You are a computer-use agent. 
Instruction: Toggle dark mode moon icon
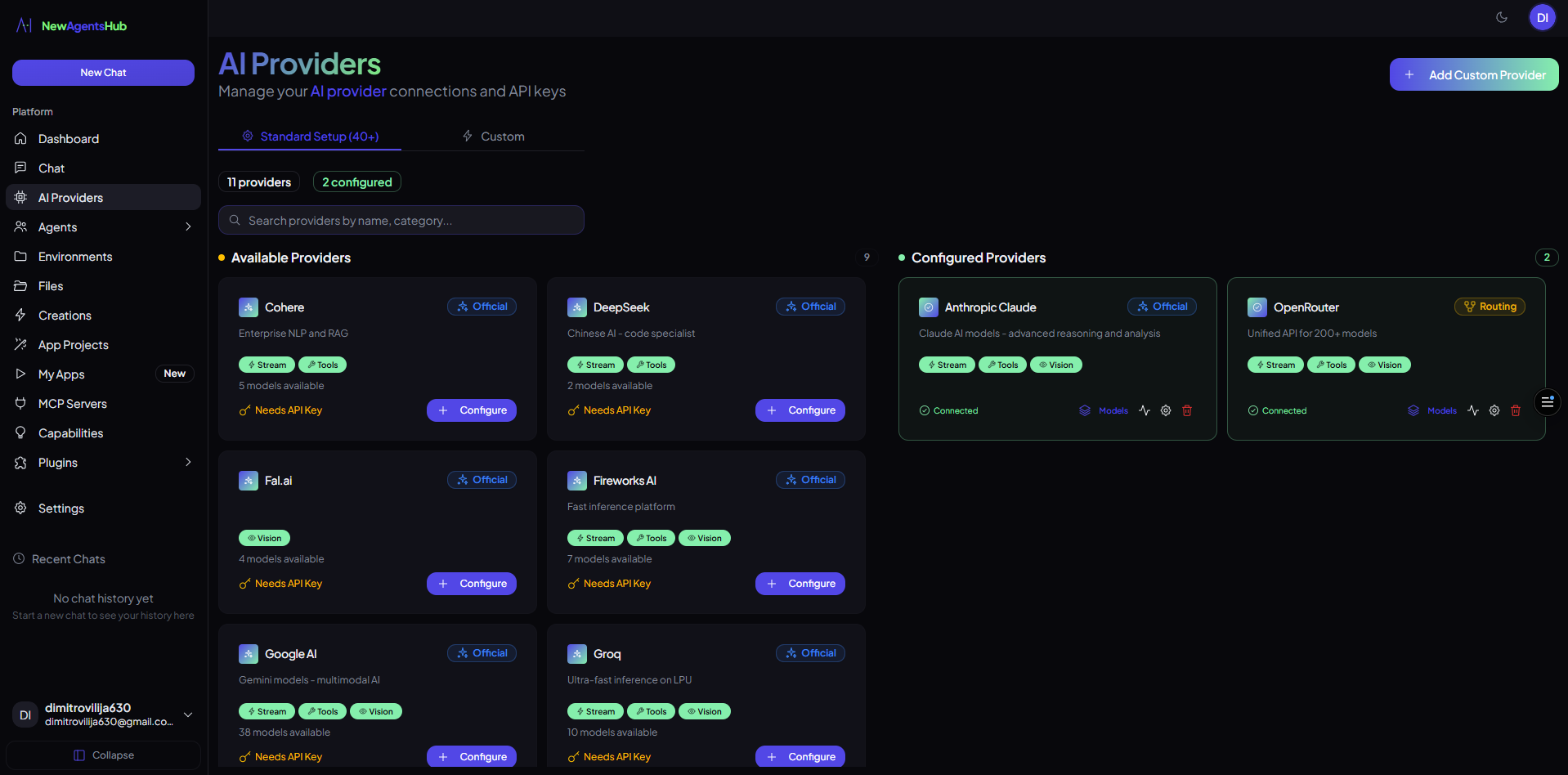(1502, 17)
